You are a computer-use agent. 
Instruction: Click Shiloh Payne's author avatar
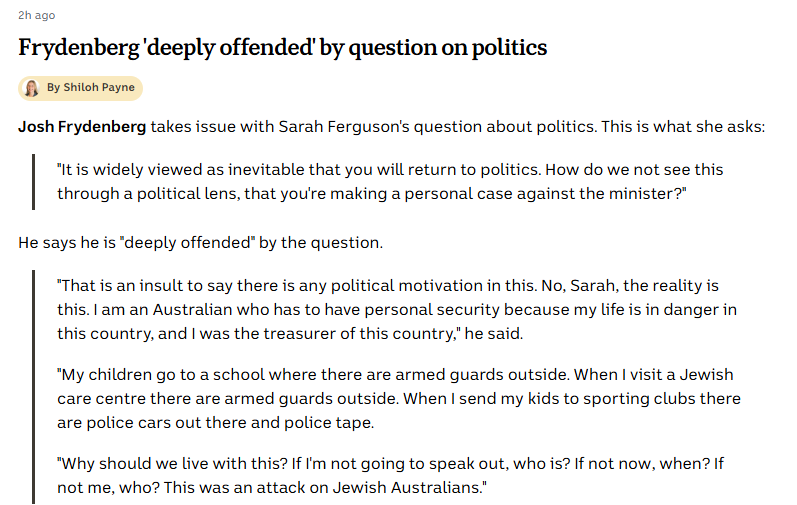click(x=31, y=88)
